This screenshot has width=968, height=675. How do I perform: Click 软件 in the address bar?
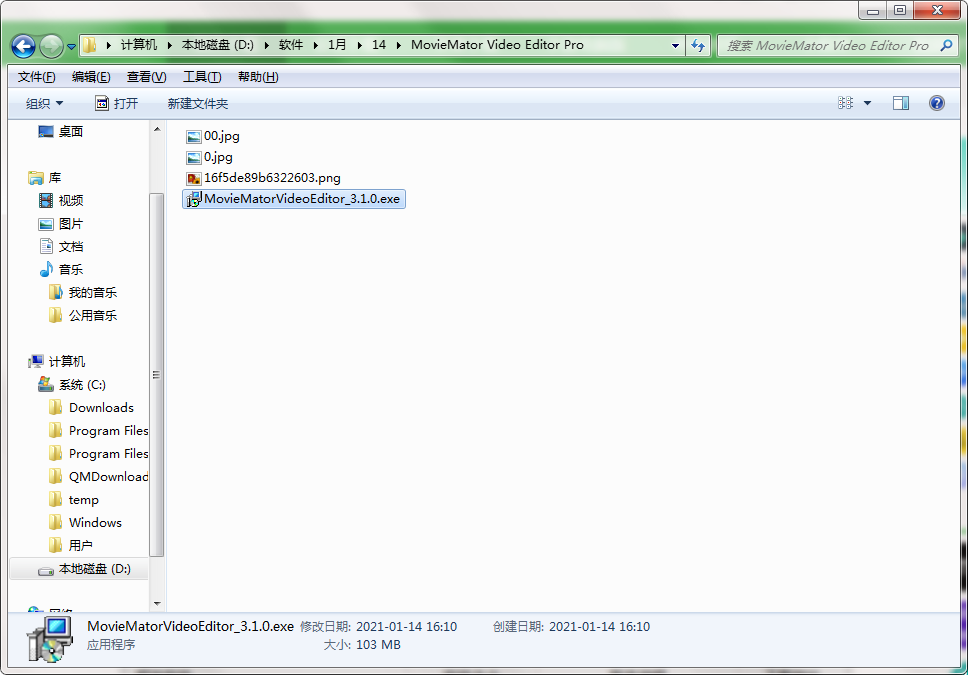pyautogui.click(x=291, y=44)
